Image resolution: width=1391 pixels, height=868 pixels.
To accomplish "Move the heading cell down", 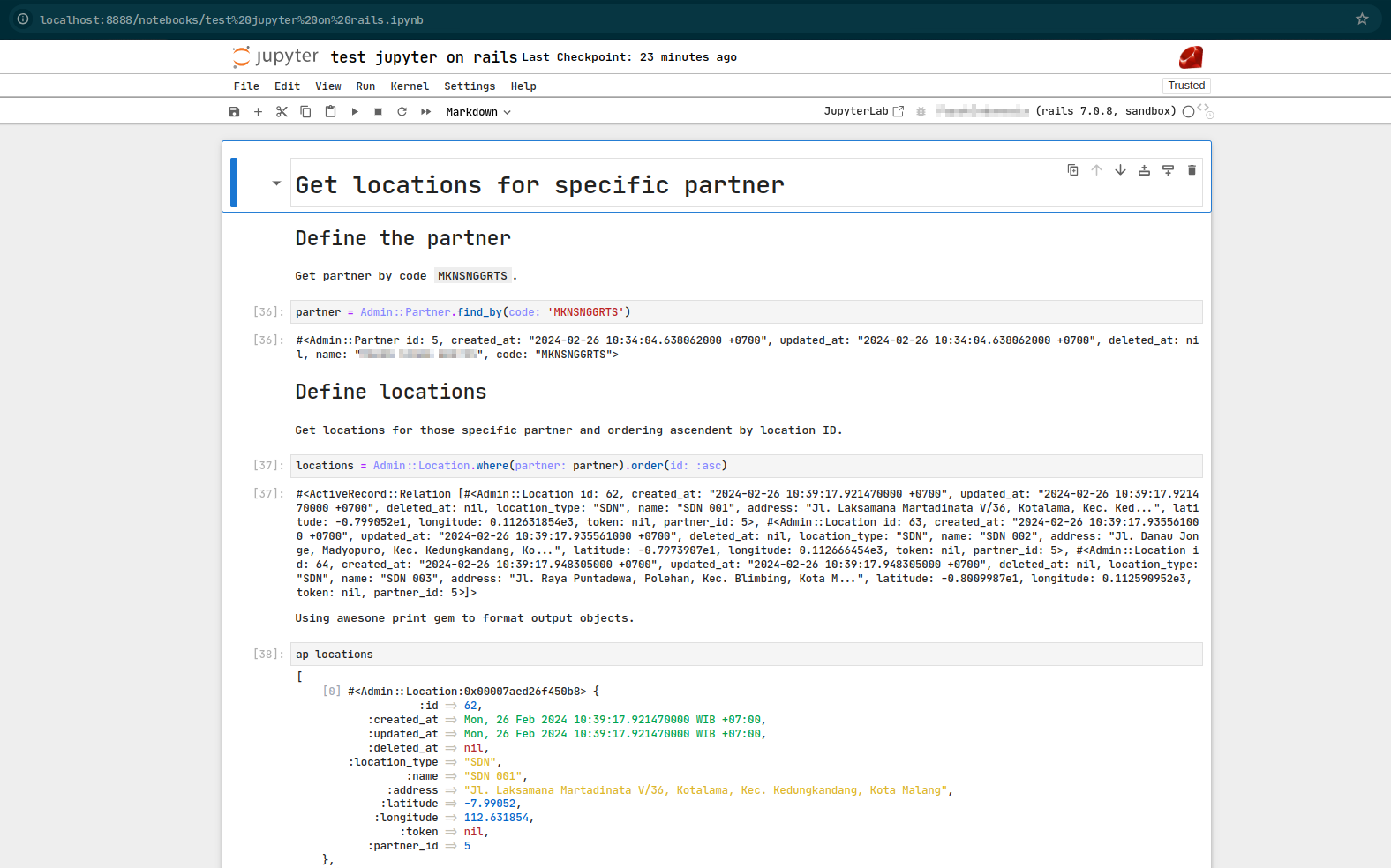I will (x=1120, y=170).
